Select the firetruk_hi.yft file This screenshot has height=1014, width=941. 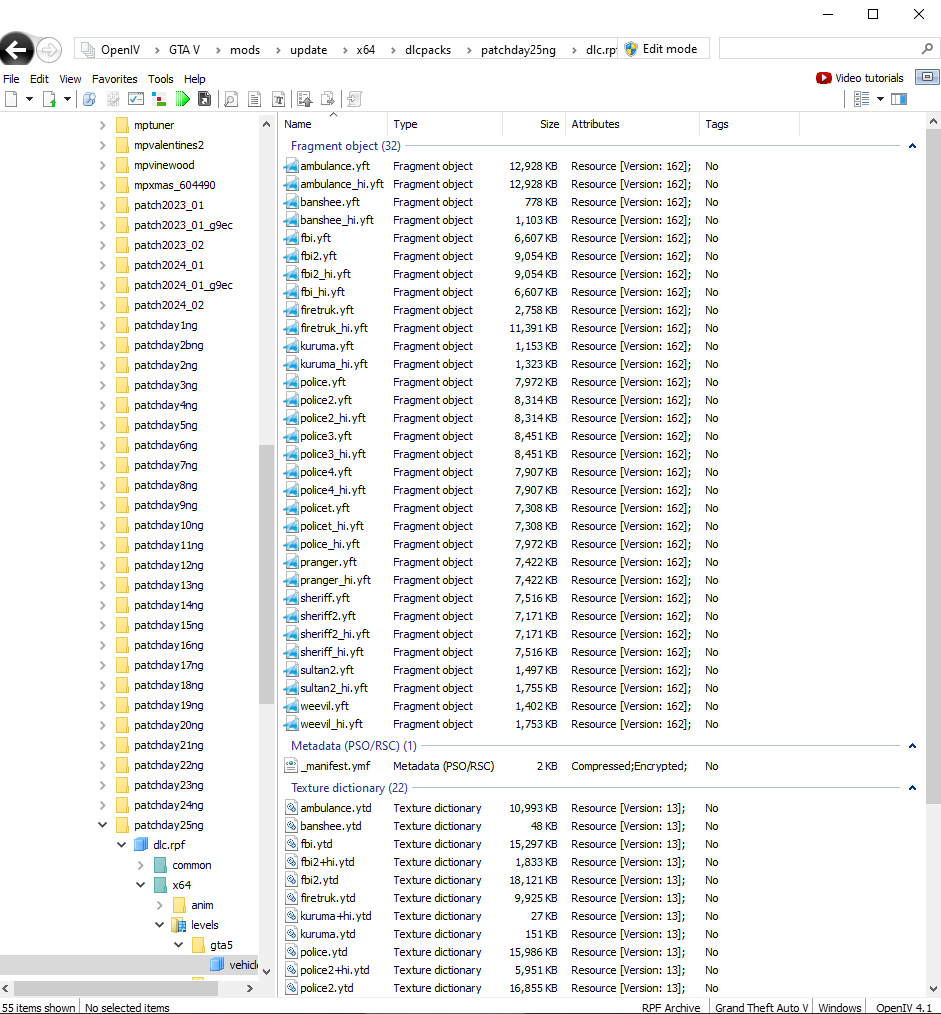[x=334, y=328]
